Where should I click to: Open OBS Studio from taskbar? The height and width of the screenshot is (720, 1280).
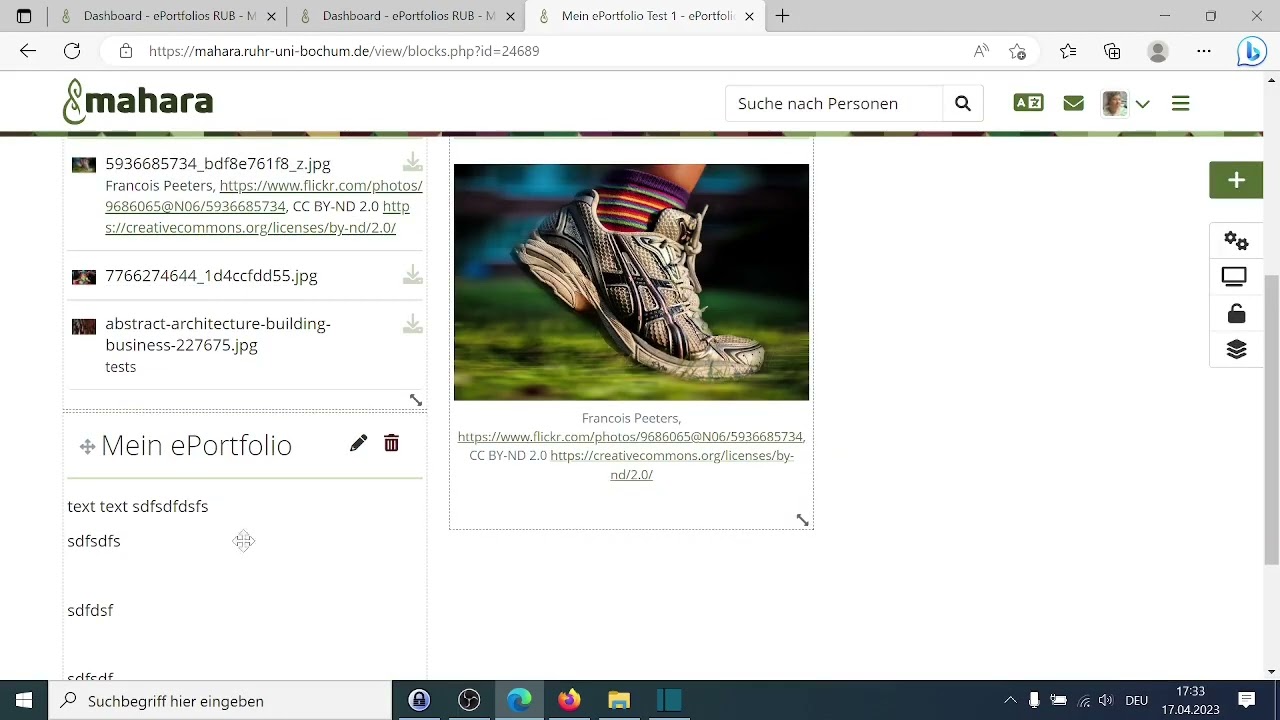pos(469,701)
